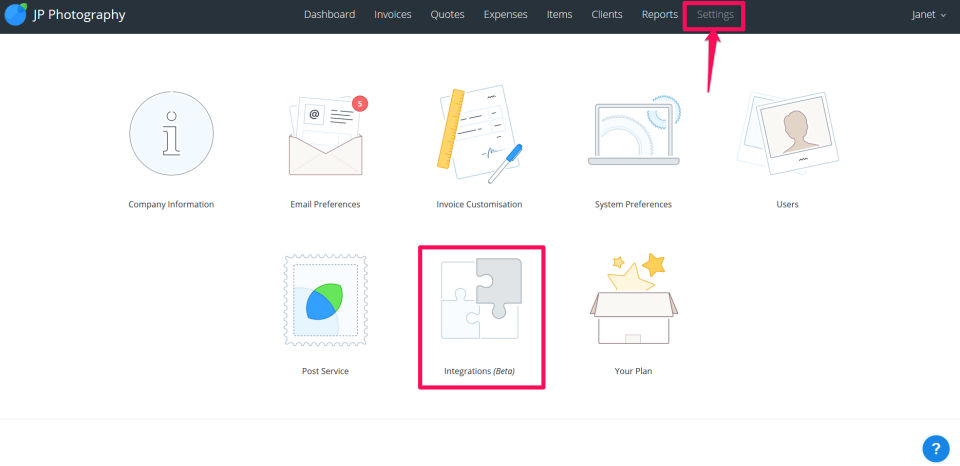Open the Items menu item

[559, 15]
